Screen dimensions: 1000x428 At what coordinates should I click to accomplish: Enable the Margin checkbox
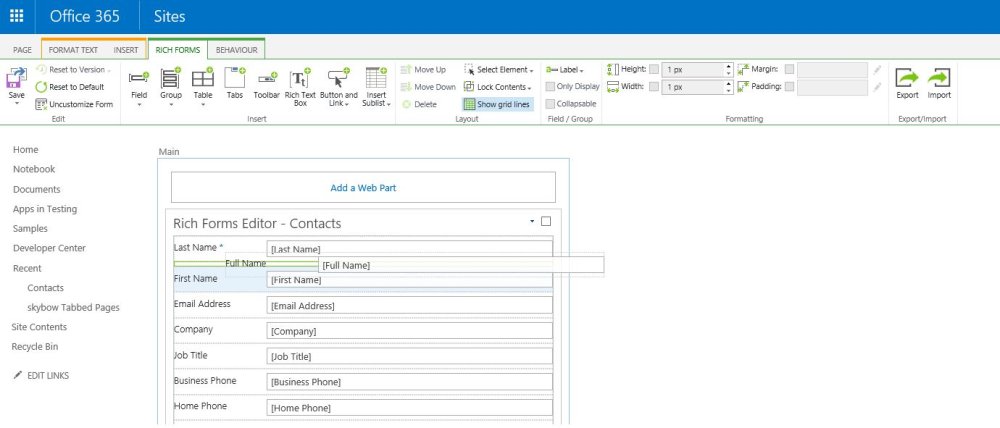790,70
